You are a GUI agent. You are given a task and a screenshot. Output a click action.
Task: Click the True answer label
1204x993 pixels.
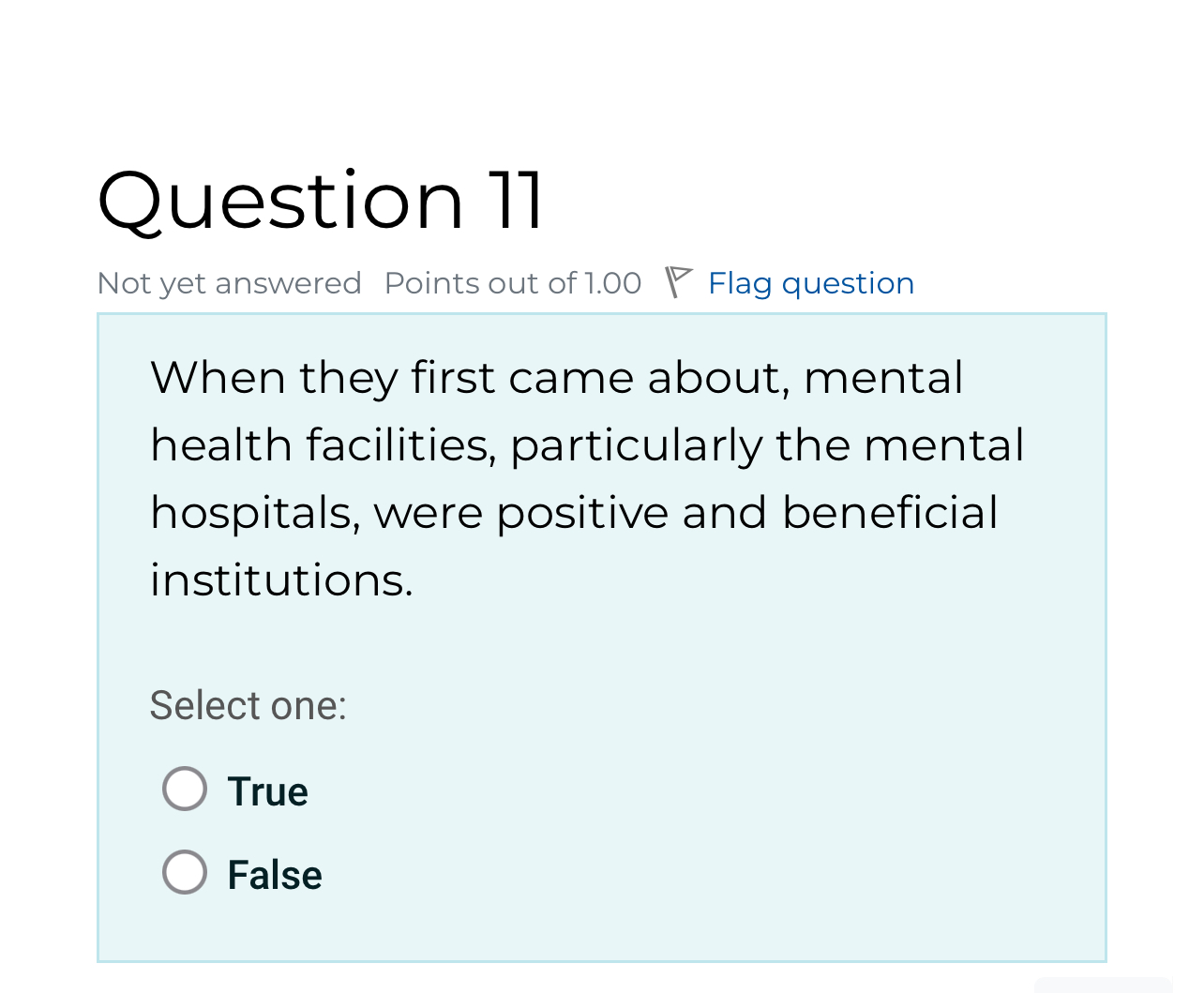pyautogui.click(x=266, y=790)
